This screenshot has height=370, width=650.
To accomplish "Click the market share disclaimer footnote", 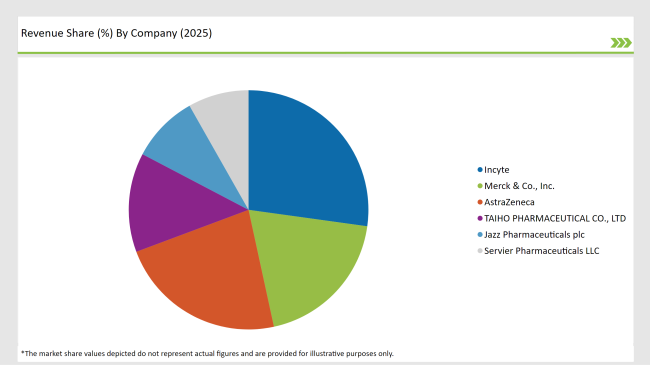I will (207, 353).
